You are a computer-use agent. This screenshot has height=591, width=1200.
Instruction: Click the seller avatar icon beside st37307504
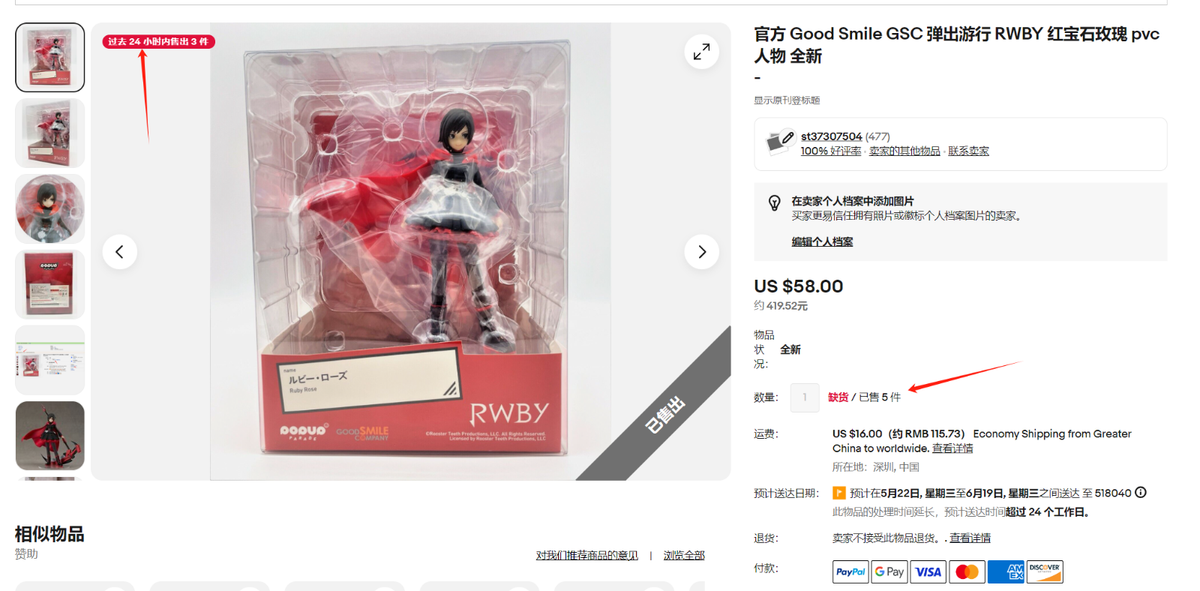click(780, 142)
